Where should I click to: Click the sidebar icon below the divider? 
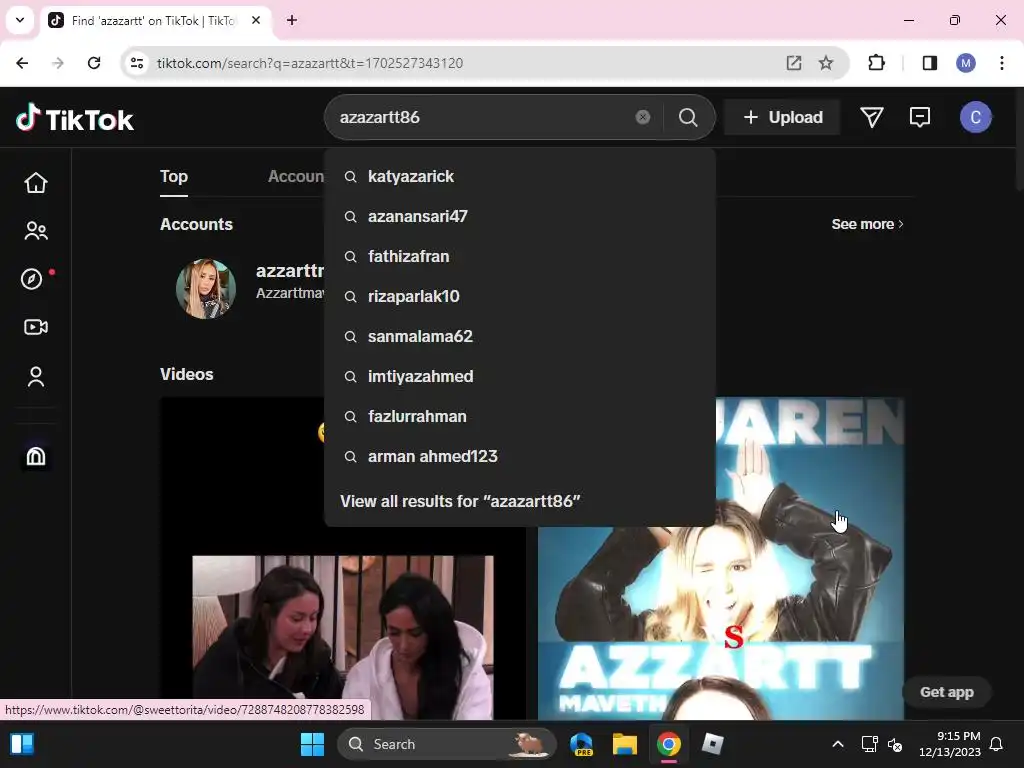[36, 456]
